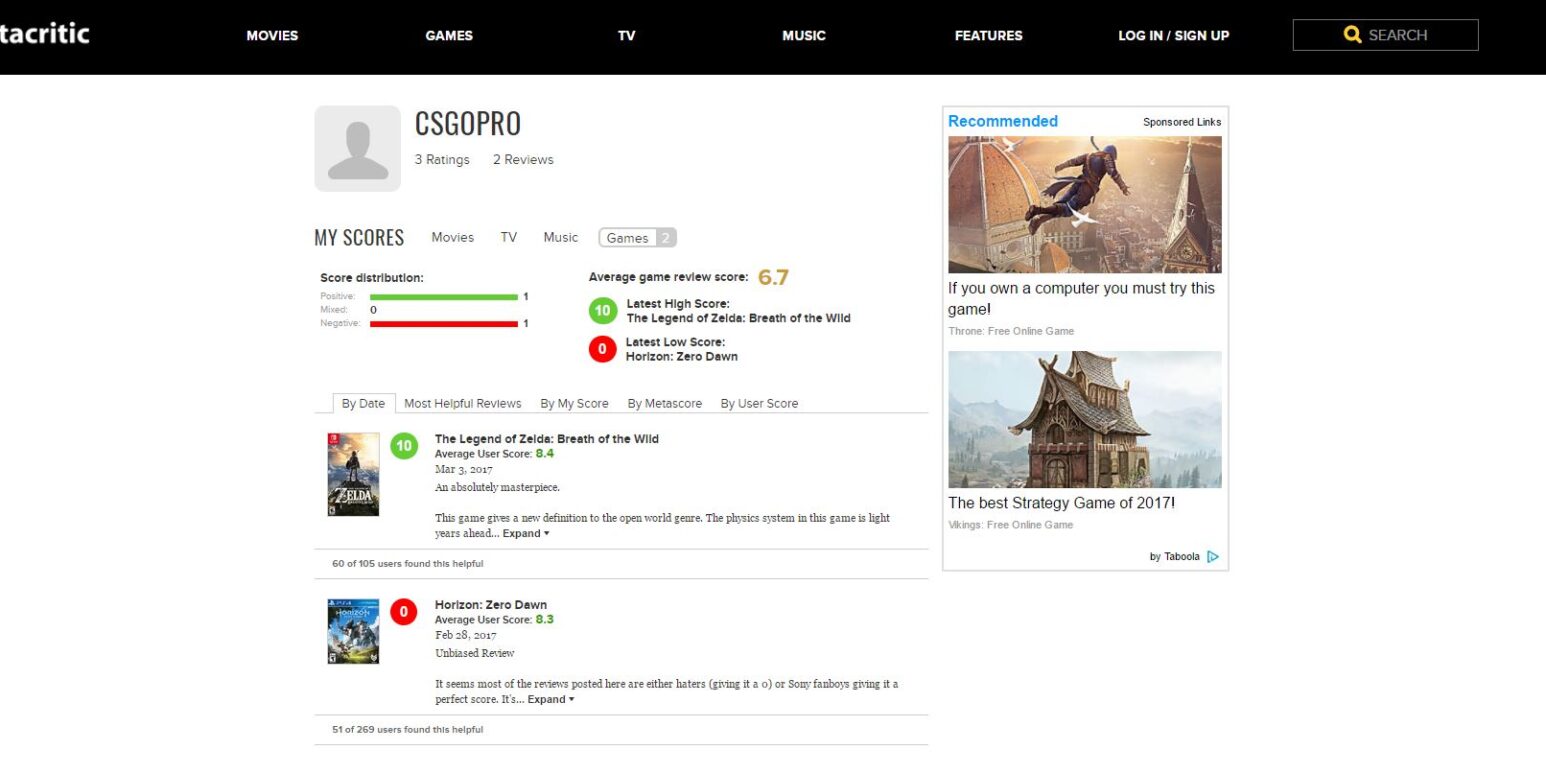Click 'Throne: Free Online Game' caption
This screenshot has width=1546, height=773.
point(1011,331)
